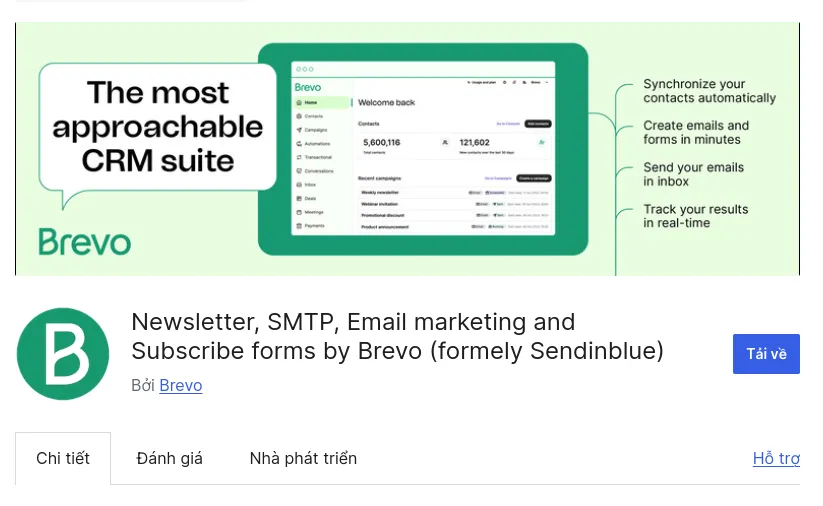Switch to the Chi tiết tab
The width and height of the screenshot is (823, 506).
(63, 458)
